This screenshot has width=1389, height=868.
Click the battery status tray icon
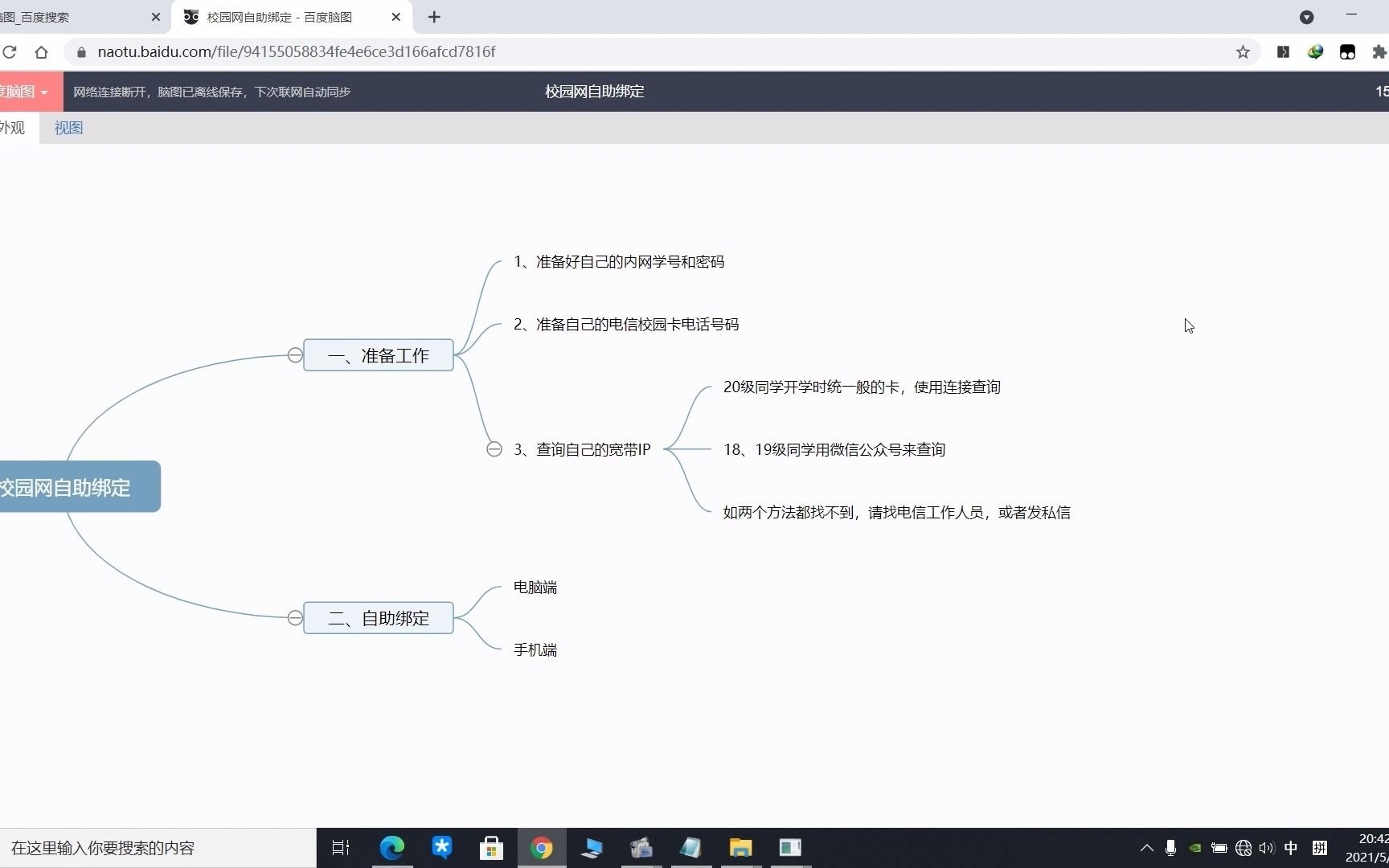[1219, 848]
